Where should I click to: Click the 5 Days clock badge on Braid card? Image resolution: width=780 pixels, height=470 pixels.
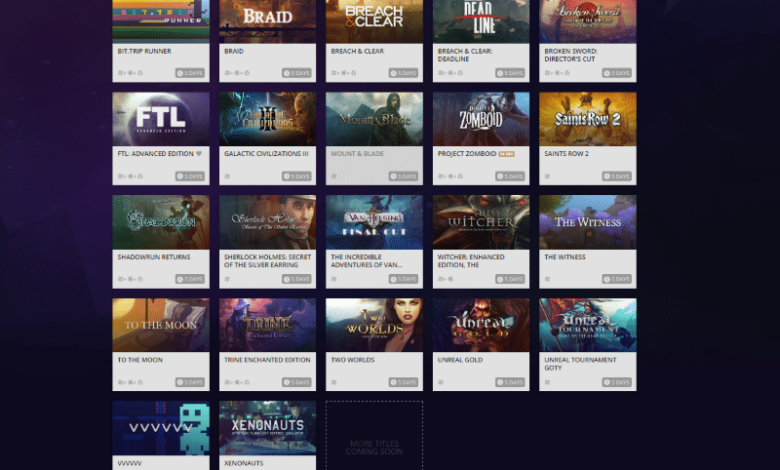click(297, 73)
